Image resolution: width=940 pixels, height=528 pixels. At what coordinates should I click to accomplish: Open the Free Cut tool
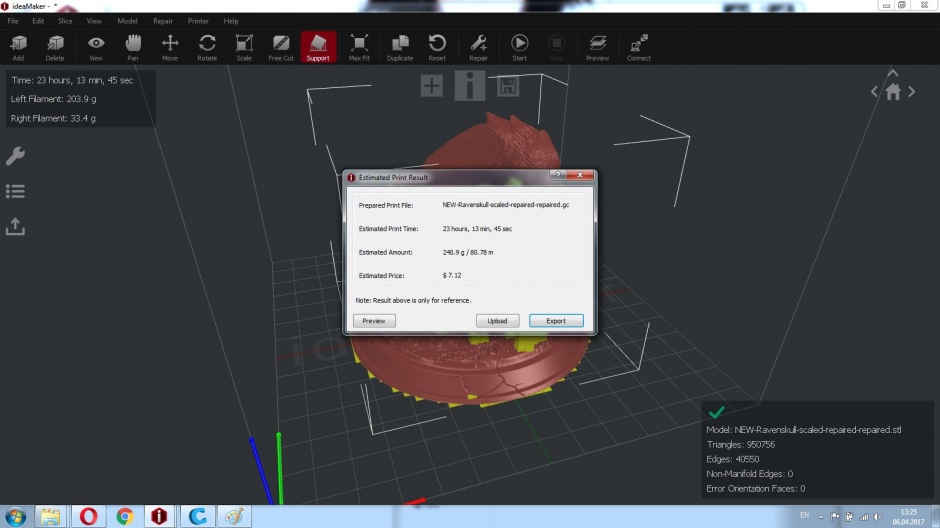[x=281, y=47]
